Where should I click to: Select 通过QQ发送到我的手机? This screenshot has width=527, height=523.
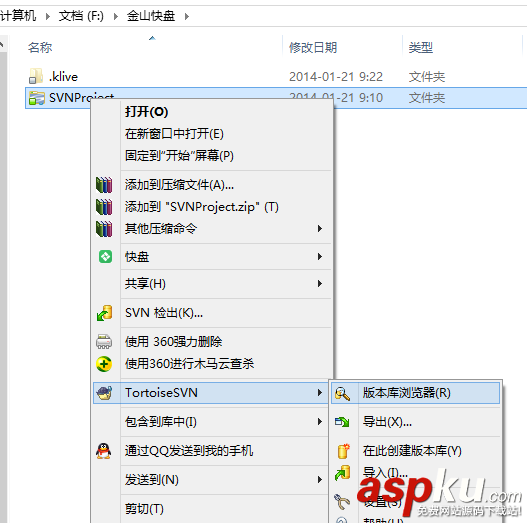click(x=189, y=451)
